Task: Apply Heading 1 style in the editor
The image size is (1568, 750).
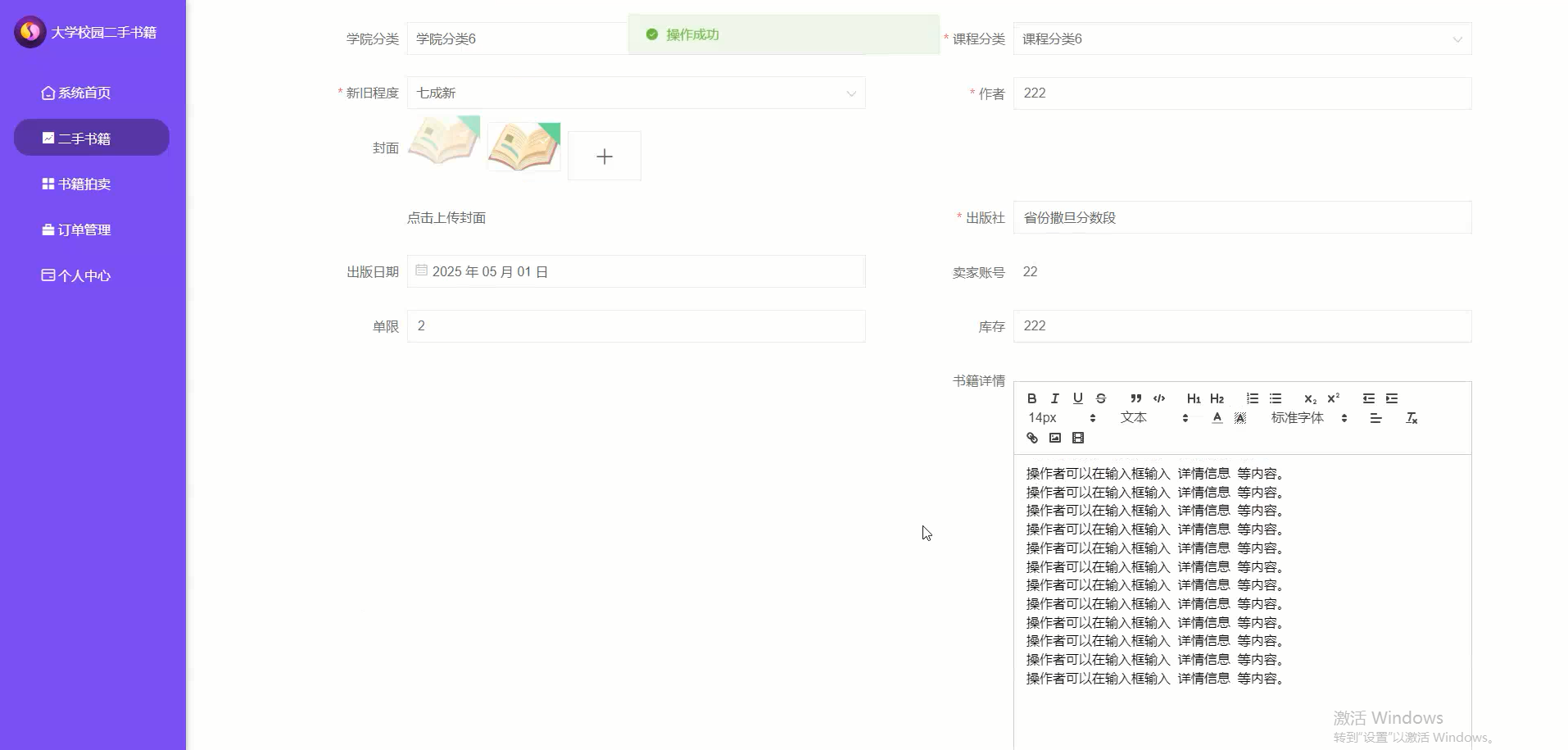Action: click(1194, 398)
